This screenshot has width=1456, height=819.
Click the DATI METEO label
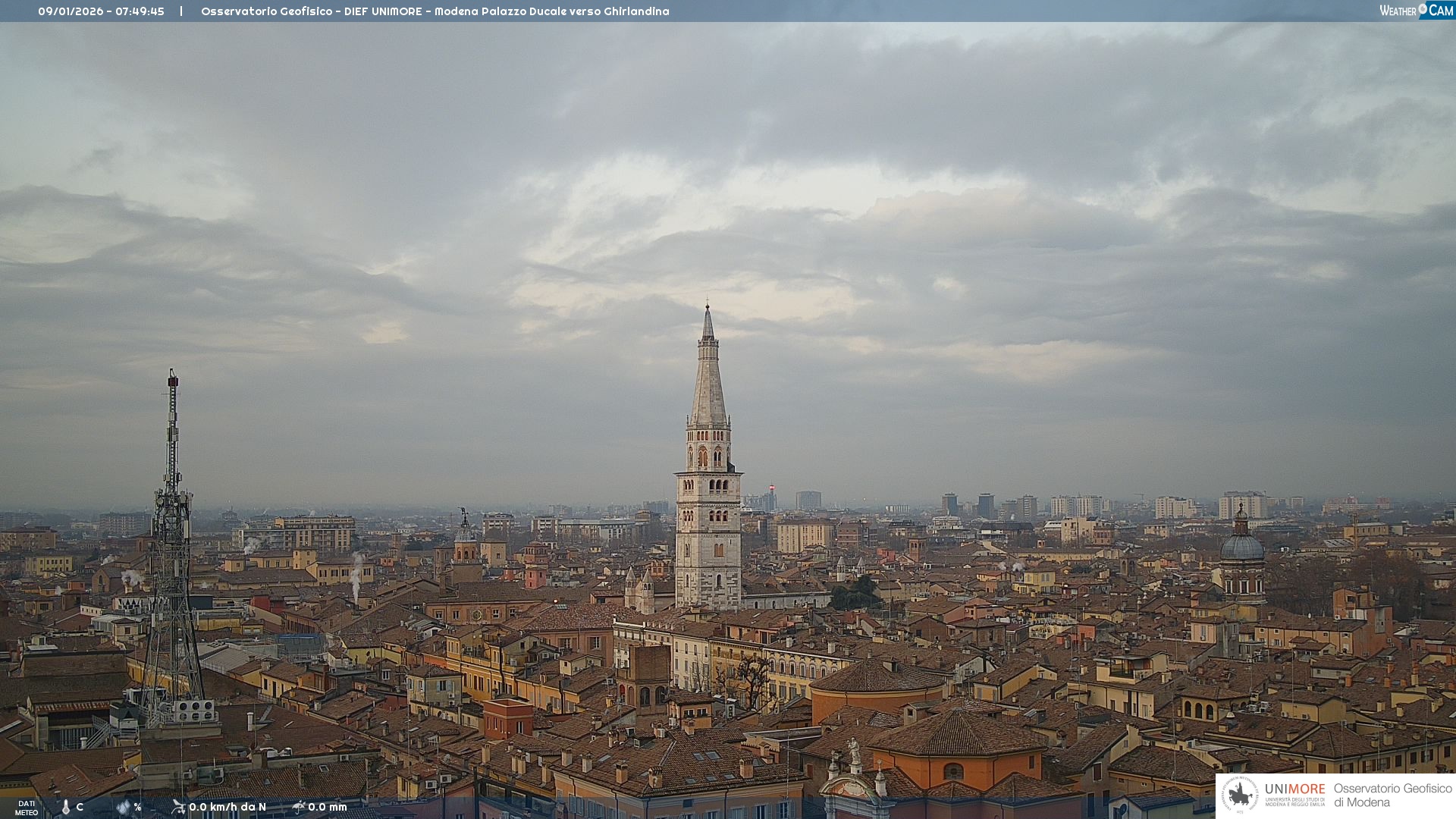coord(27,808)
